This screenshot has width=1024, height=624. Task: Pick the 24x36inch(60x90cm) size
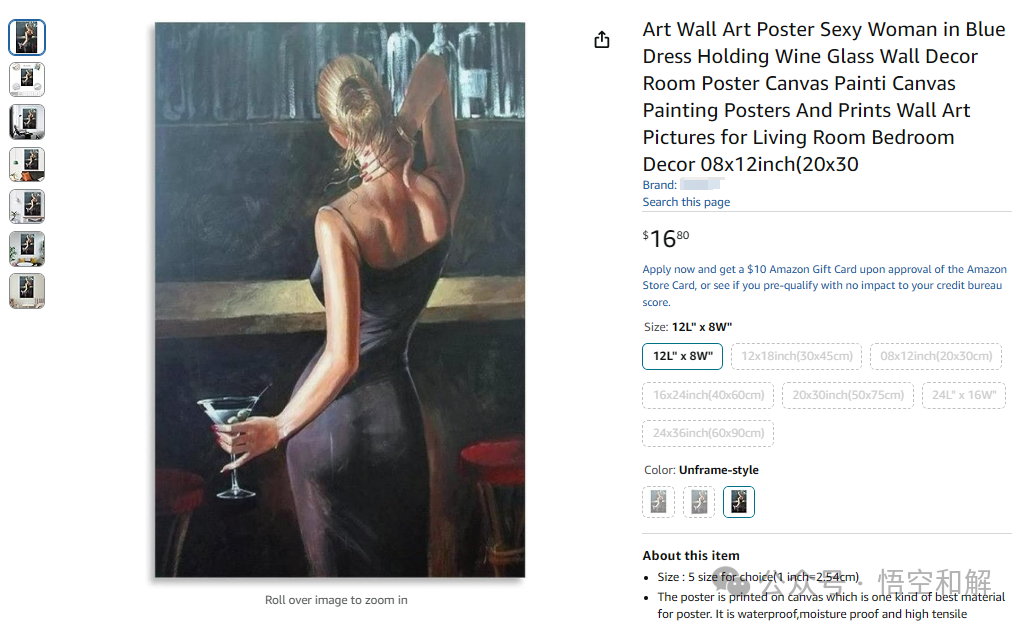(x=707, y=433)
